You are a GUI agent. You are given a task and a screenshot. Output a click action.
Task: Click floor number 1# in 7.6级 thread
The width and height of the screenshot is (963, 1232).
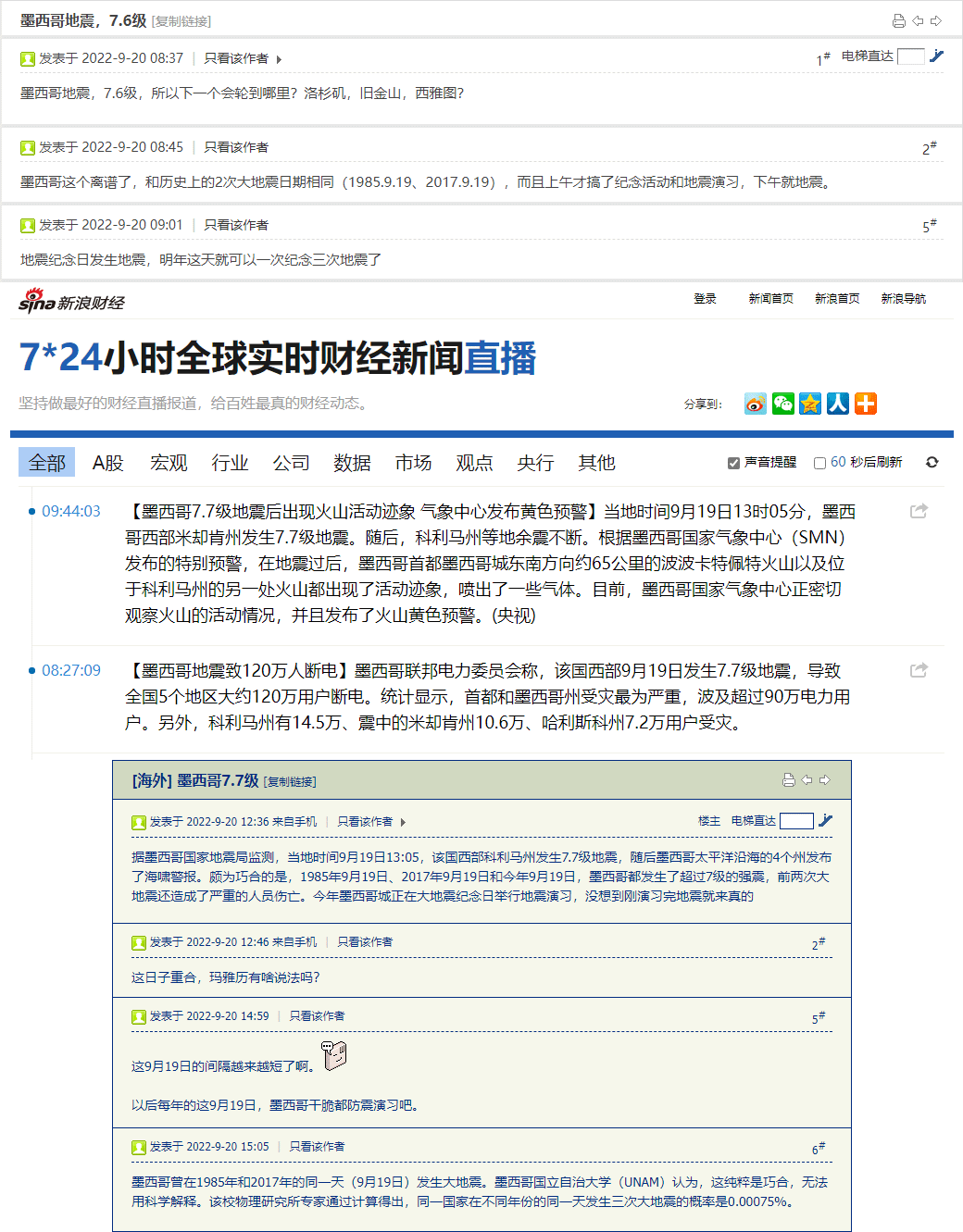click(x=823, y=58)
